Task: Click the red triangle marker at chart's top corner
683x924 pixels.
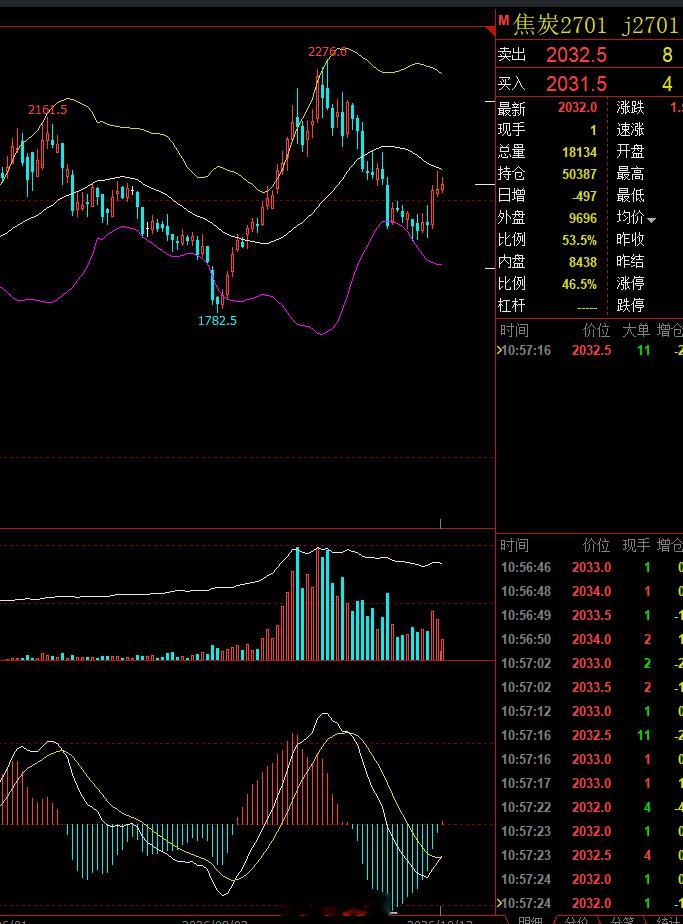Action: 491,31
